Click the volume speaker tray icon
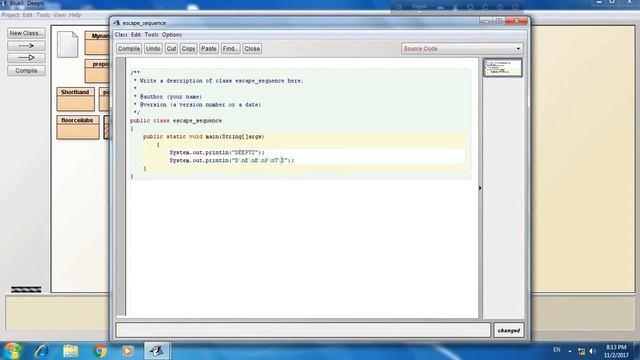 (x=593, y=351)
